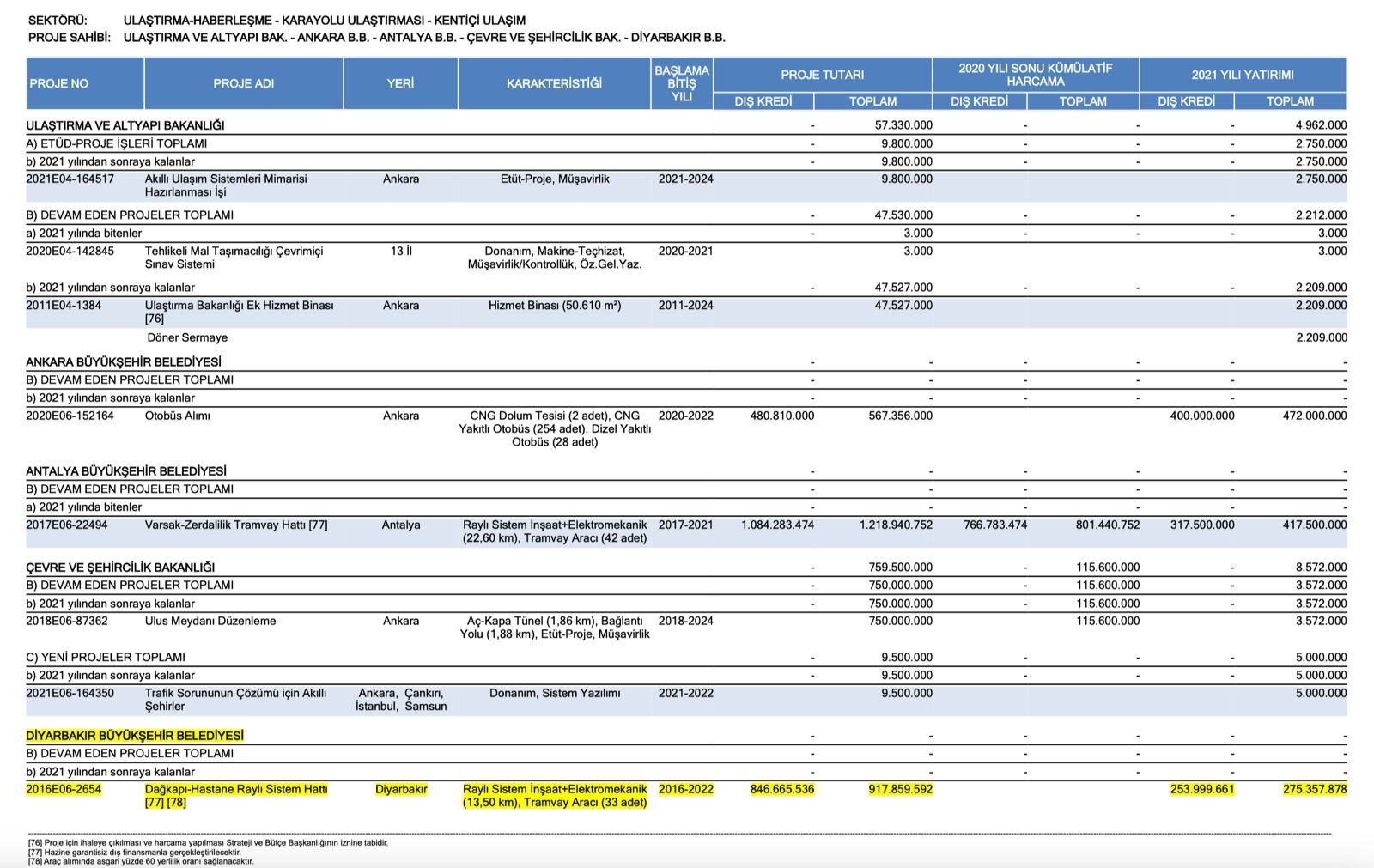Viewport: 1374px width, 868px height.
Task: Click project number "2011E04-1384"
Action: point(64,306)
